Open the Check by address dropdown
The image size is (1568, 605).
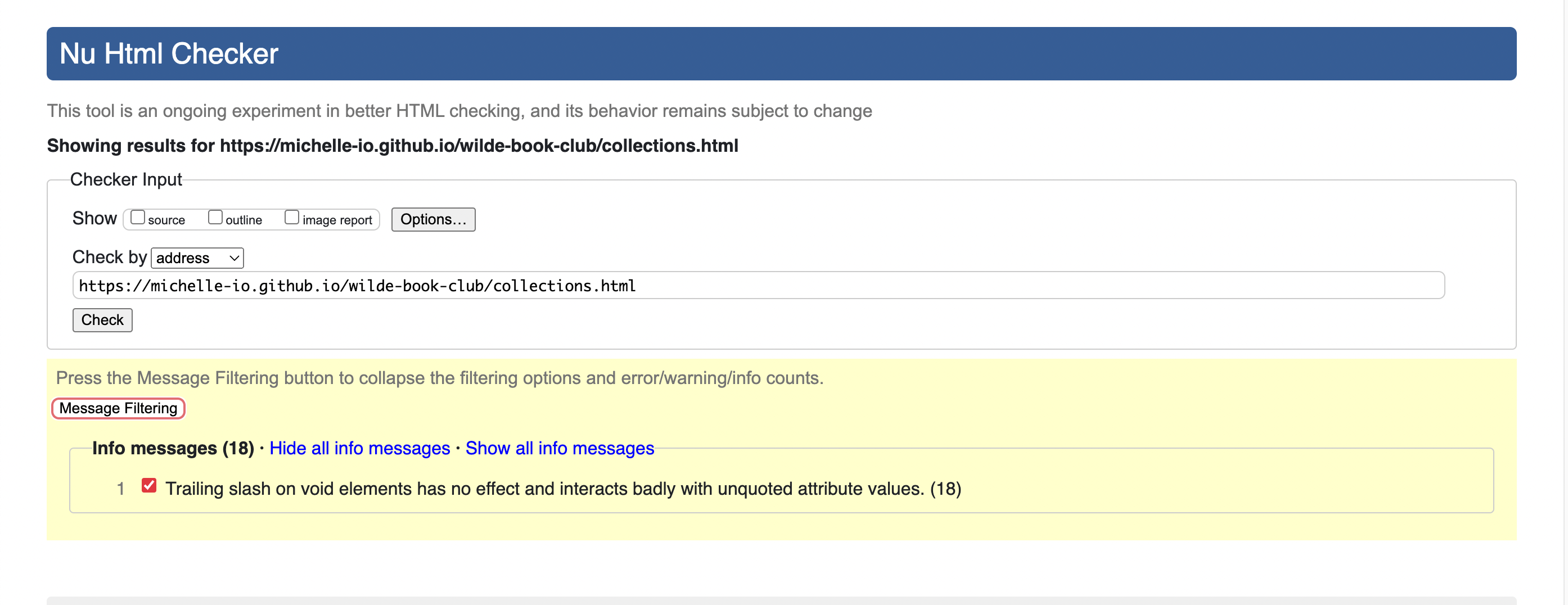(197, 258)
